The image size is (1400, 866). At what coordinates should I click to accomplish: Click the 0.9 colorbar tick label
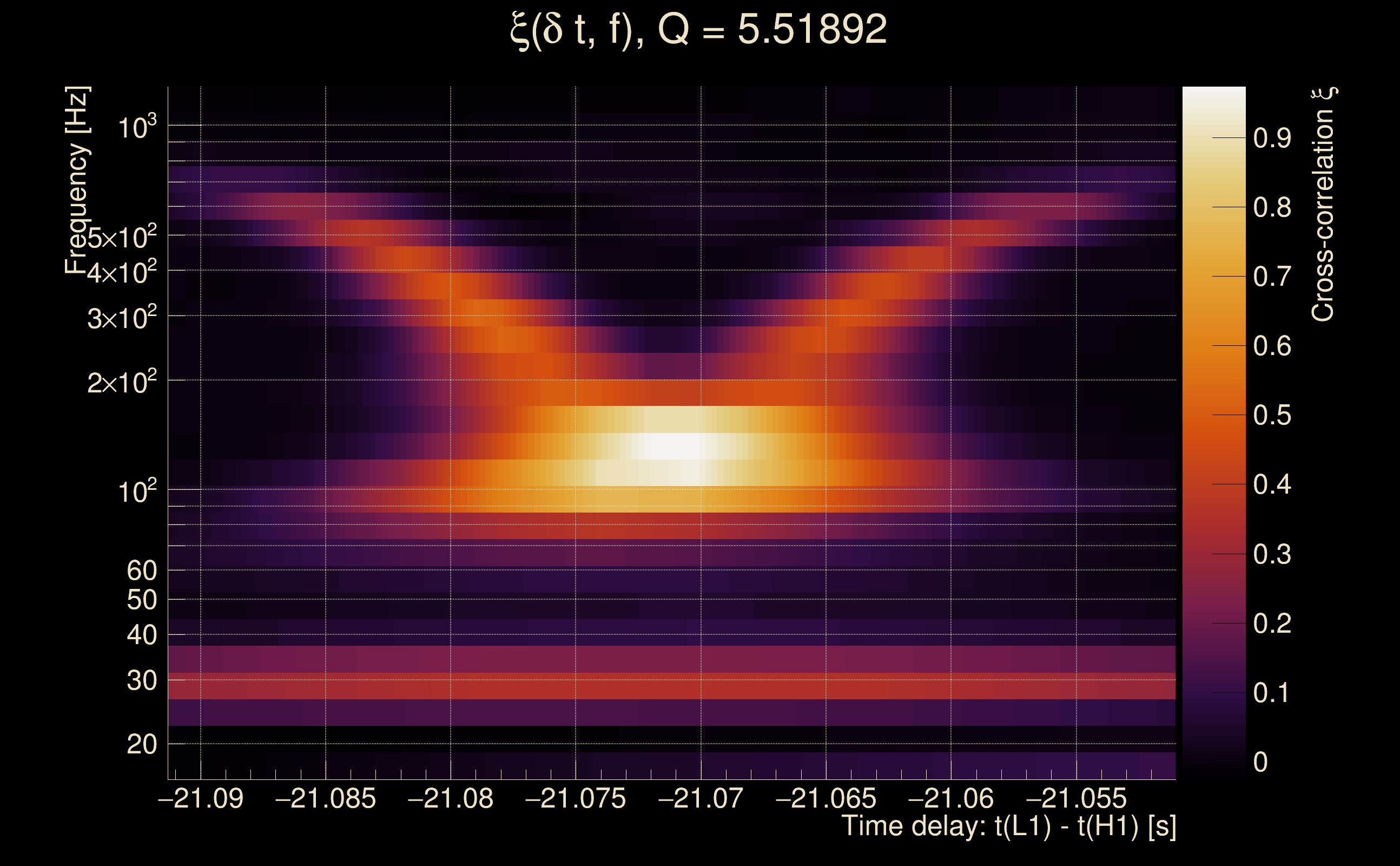1272,138
